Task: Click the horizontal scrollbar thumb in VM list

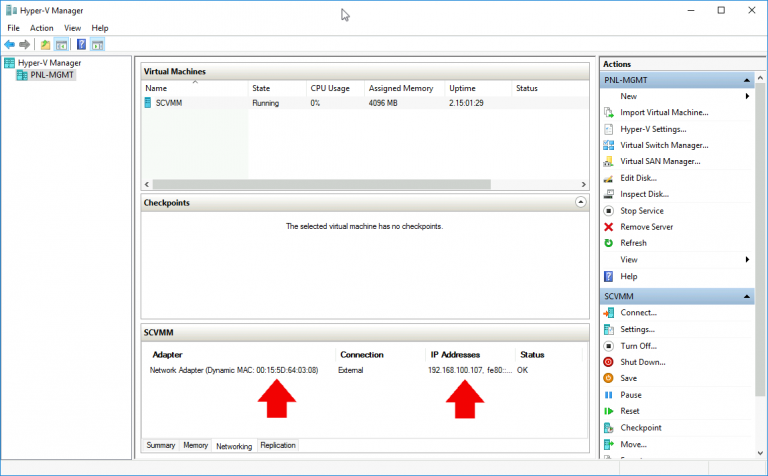Action: 321,185
